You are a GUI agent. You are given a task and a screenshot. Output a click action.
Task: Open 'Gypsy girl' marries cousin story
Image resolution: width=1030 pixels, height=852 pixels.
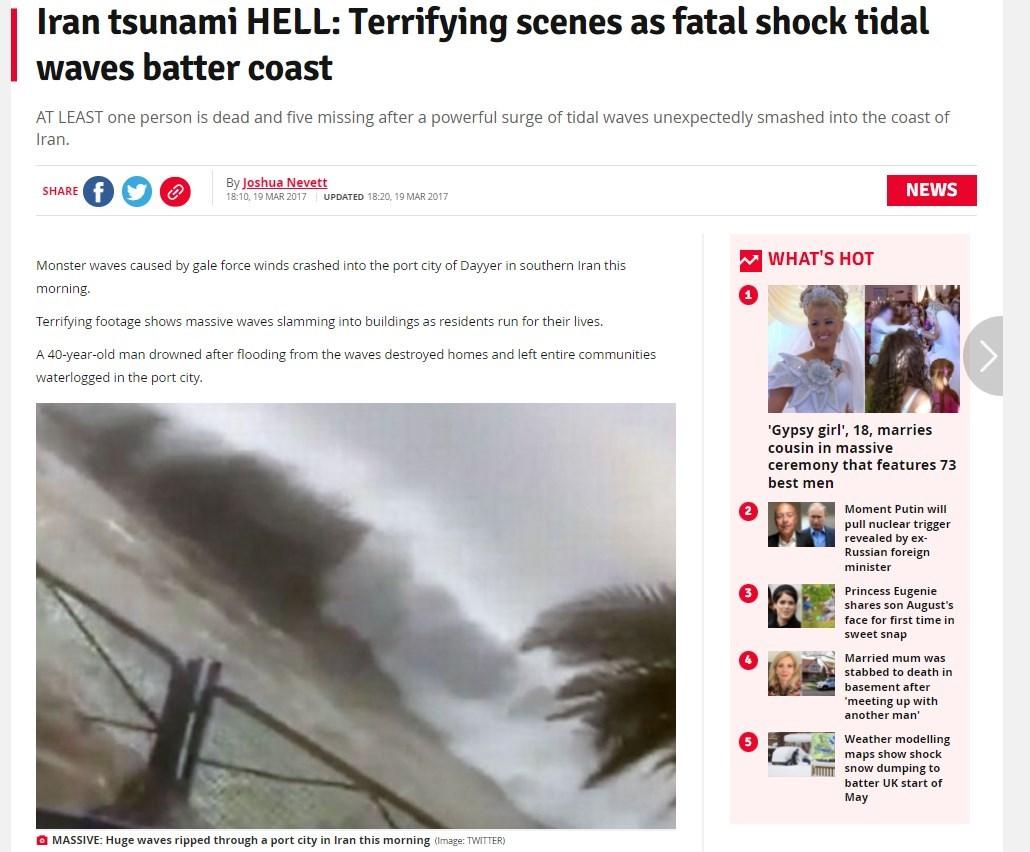tap(862, 456)
